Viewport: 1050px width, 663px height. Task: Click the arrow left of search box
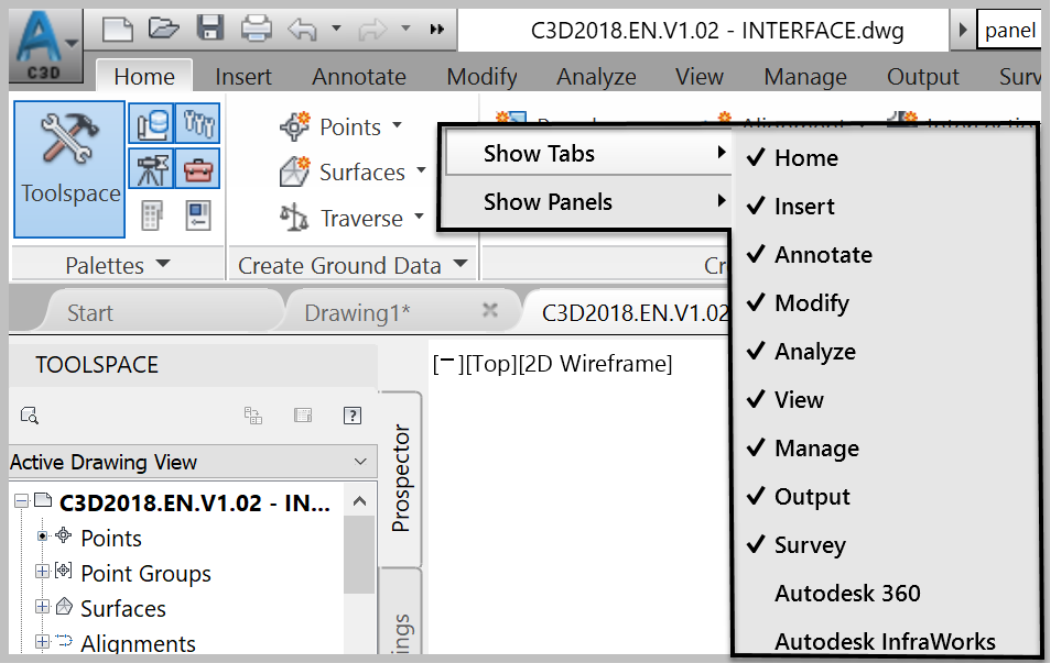963,29
